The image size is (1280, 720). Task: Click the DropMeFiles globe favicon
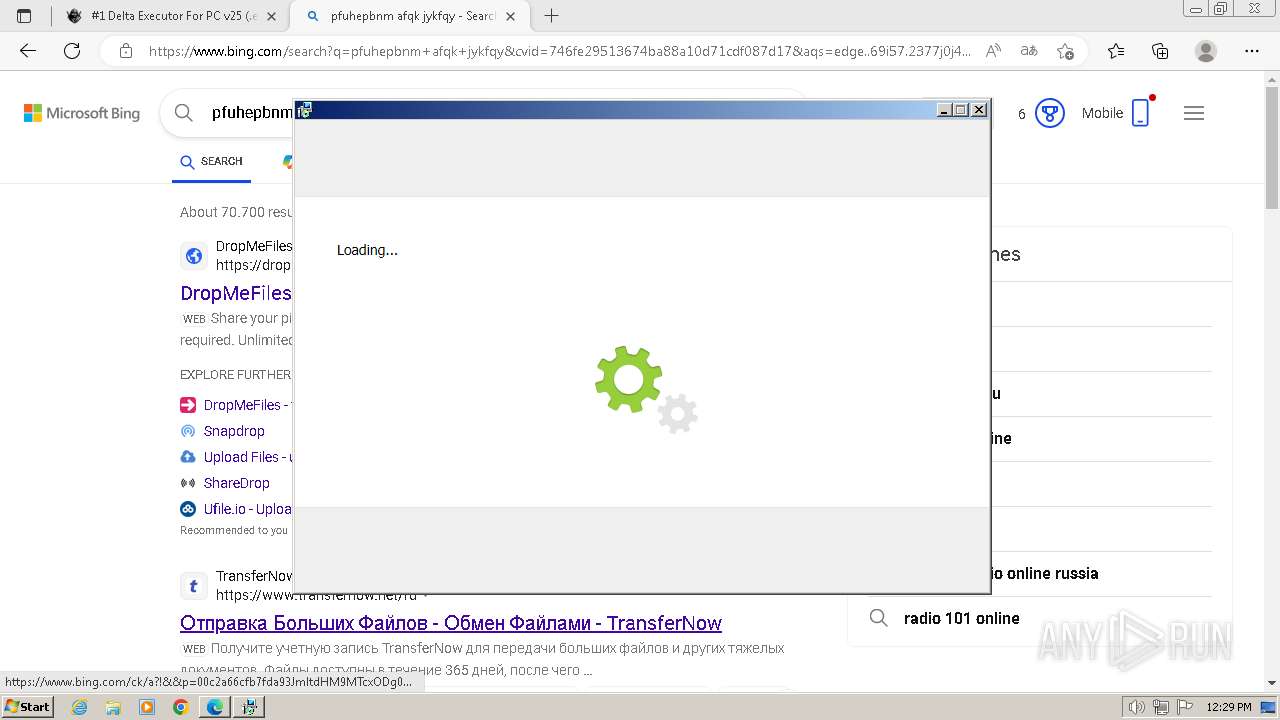[x=194, y=255]
